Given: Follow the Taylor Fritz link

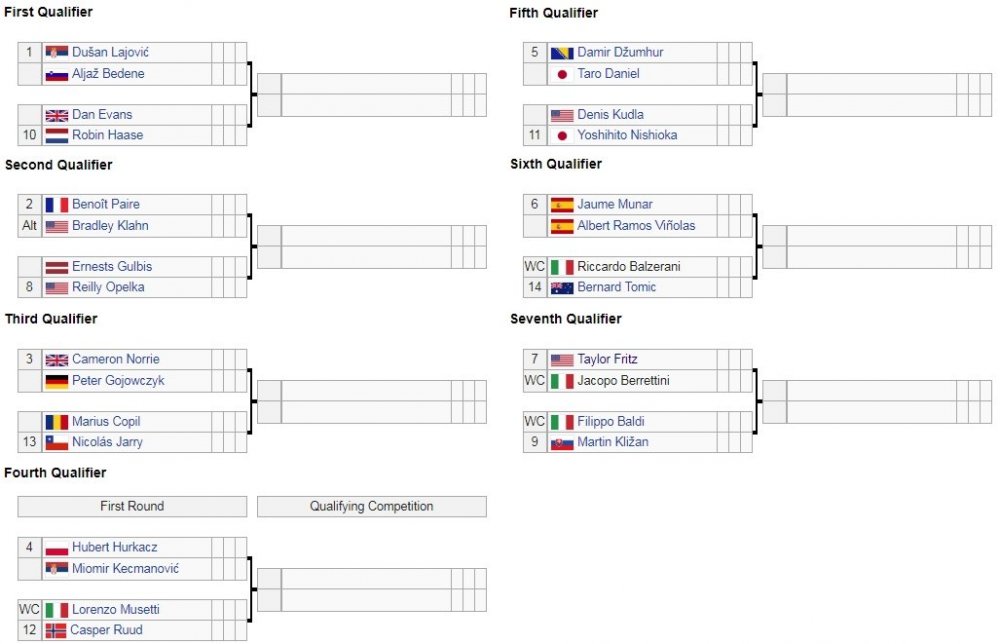Looking at the screenshot, I should click(607, 360).
